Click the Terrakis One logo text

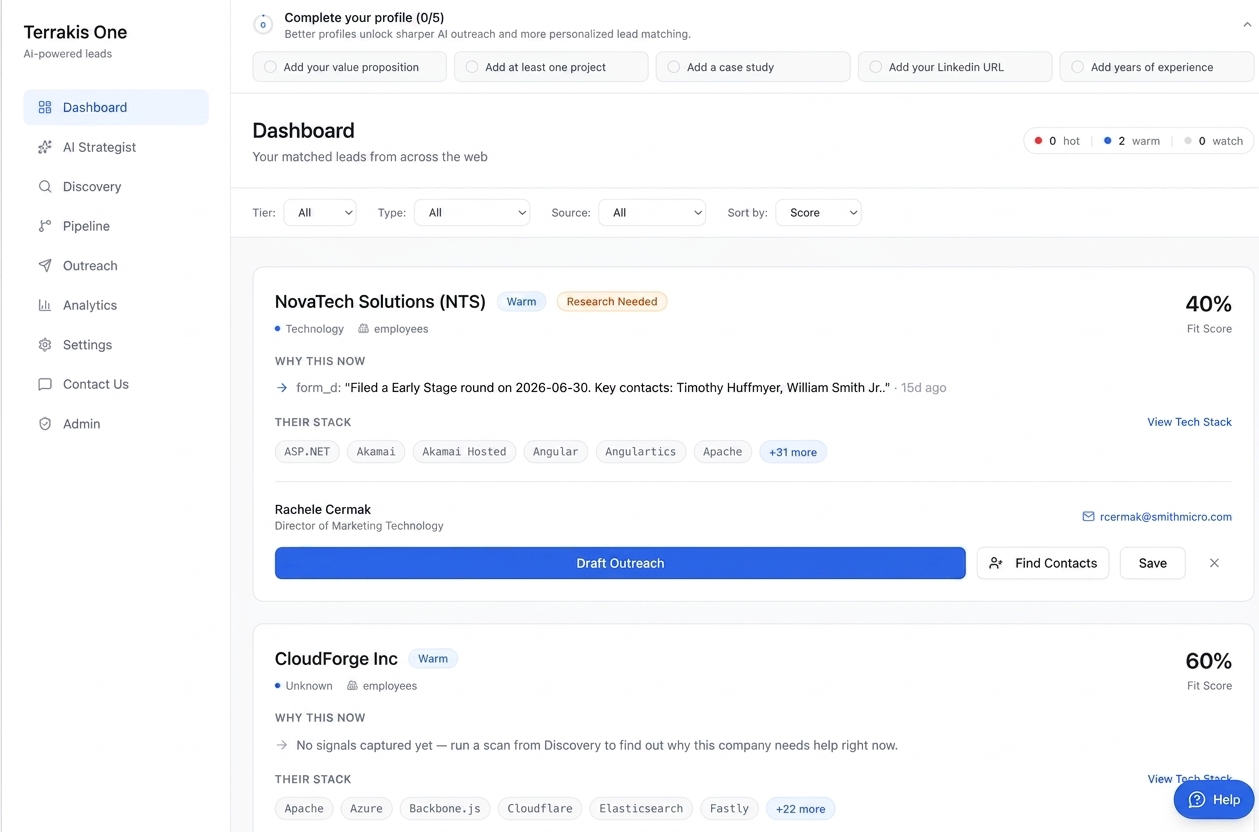point(75,32)
